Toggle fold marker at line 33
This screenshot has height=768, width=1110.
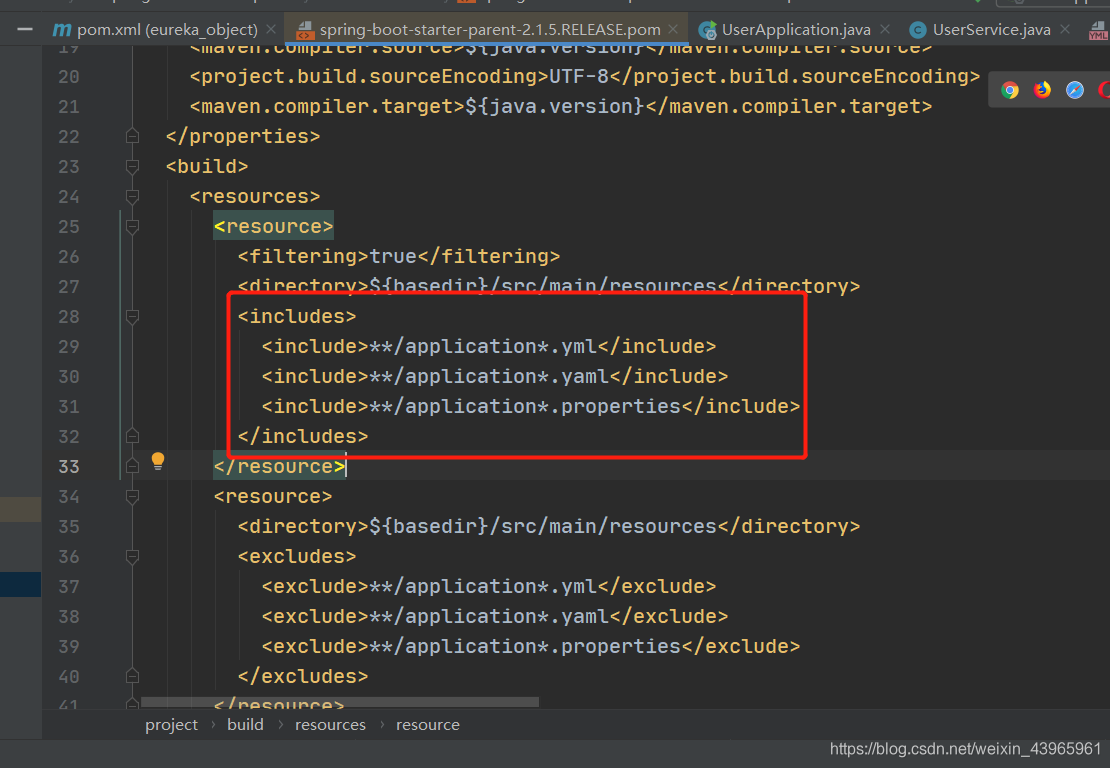[x=132, y=466]
